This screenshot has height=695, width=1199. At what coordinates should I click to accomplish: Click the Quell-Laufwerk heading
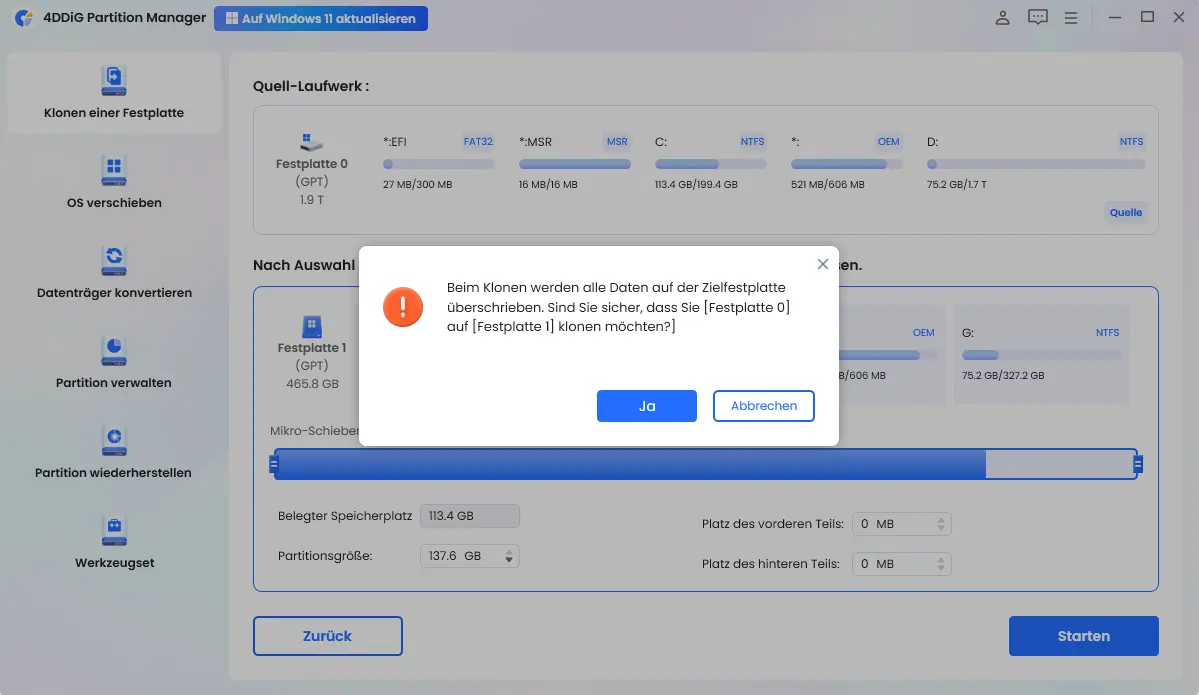pos(310,86)
